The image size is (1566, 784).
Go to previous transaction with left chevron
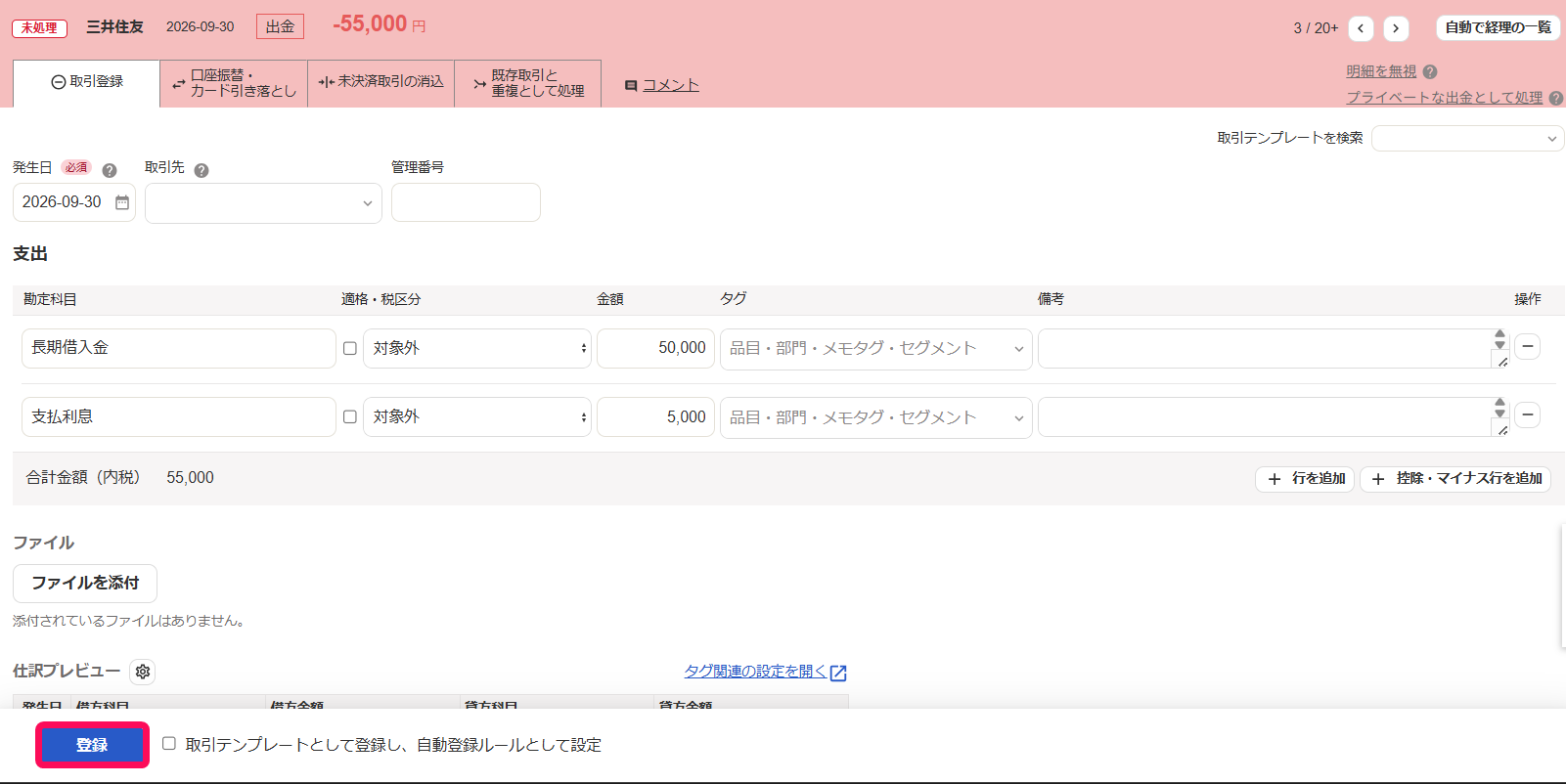coord(1361,28)
